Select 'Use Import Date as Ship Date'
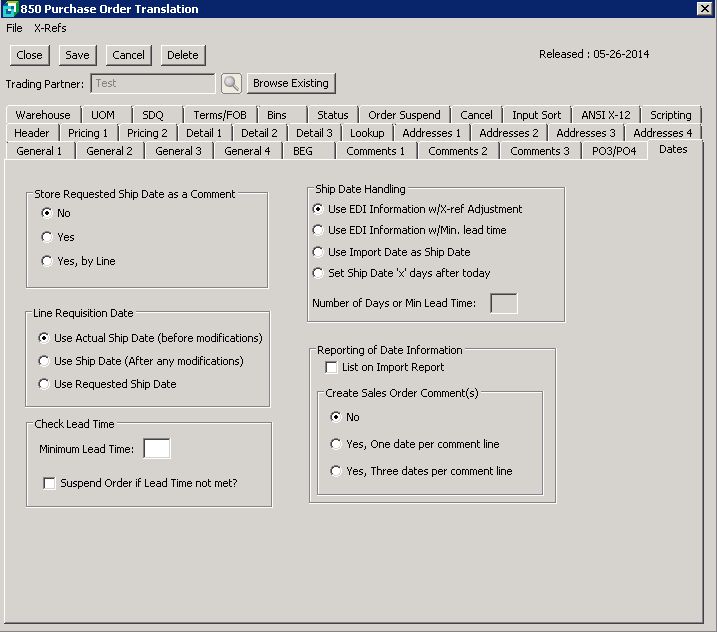717x632 pixels. click(318, 252)
